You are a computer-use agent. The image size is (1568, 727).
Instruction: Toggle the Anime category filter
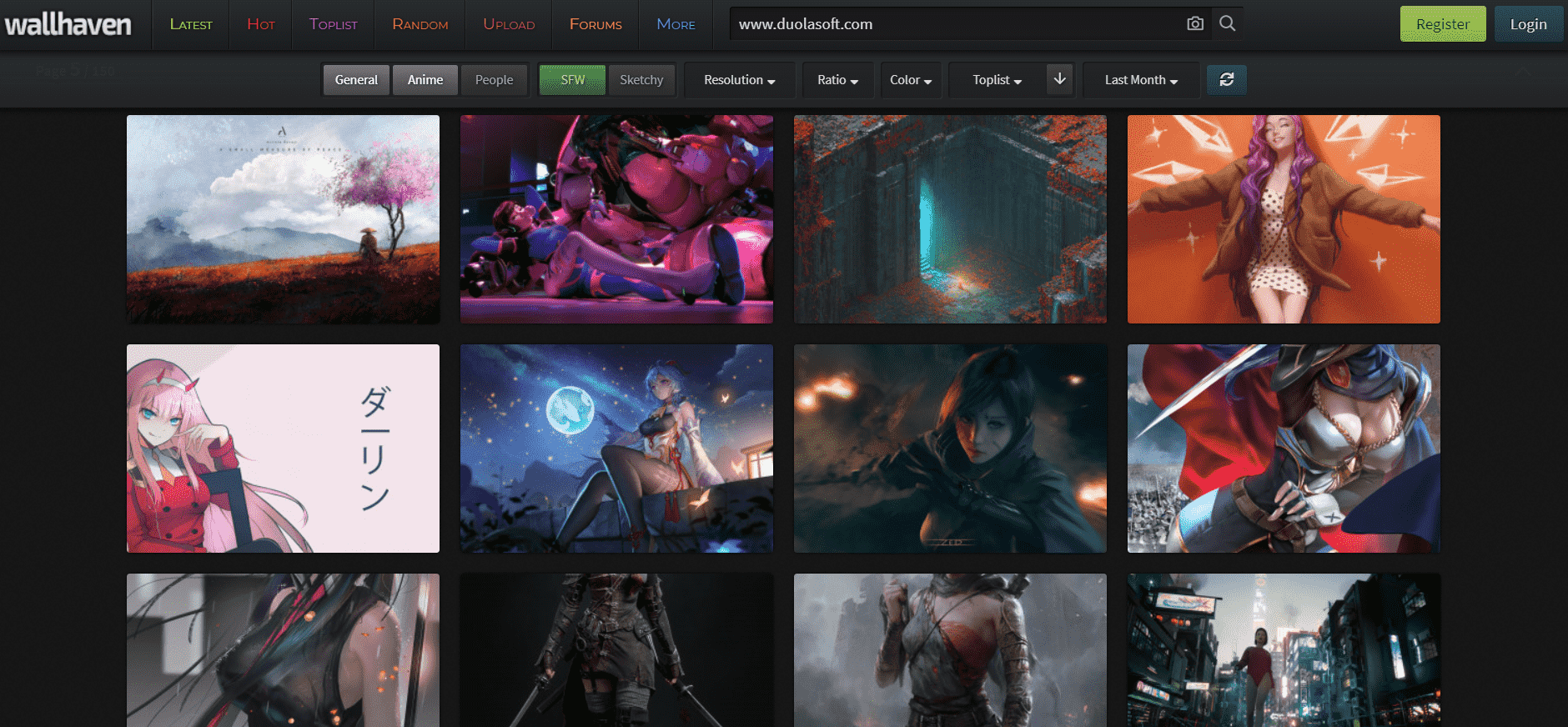[425, 80]
